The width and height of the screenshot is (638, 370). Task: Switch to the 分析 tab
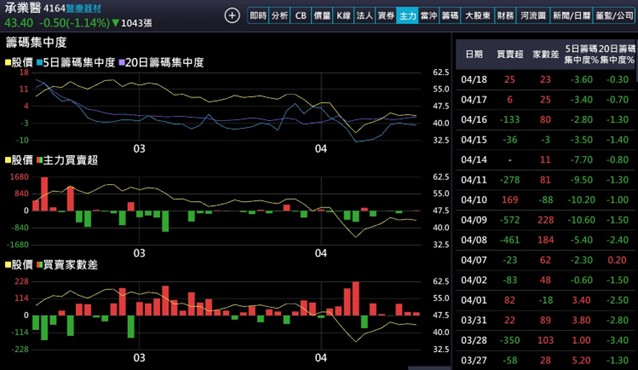pyautogui.click(x=280, y=15)
